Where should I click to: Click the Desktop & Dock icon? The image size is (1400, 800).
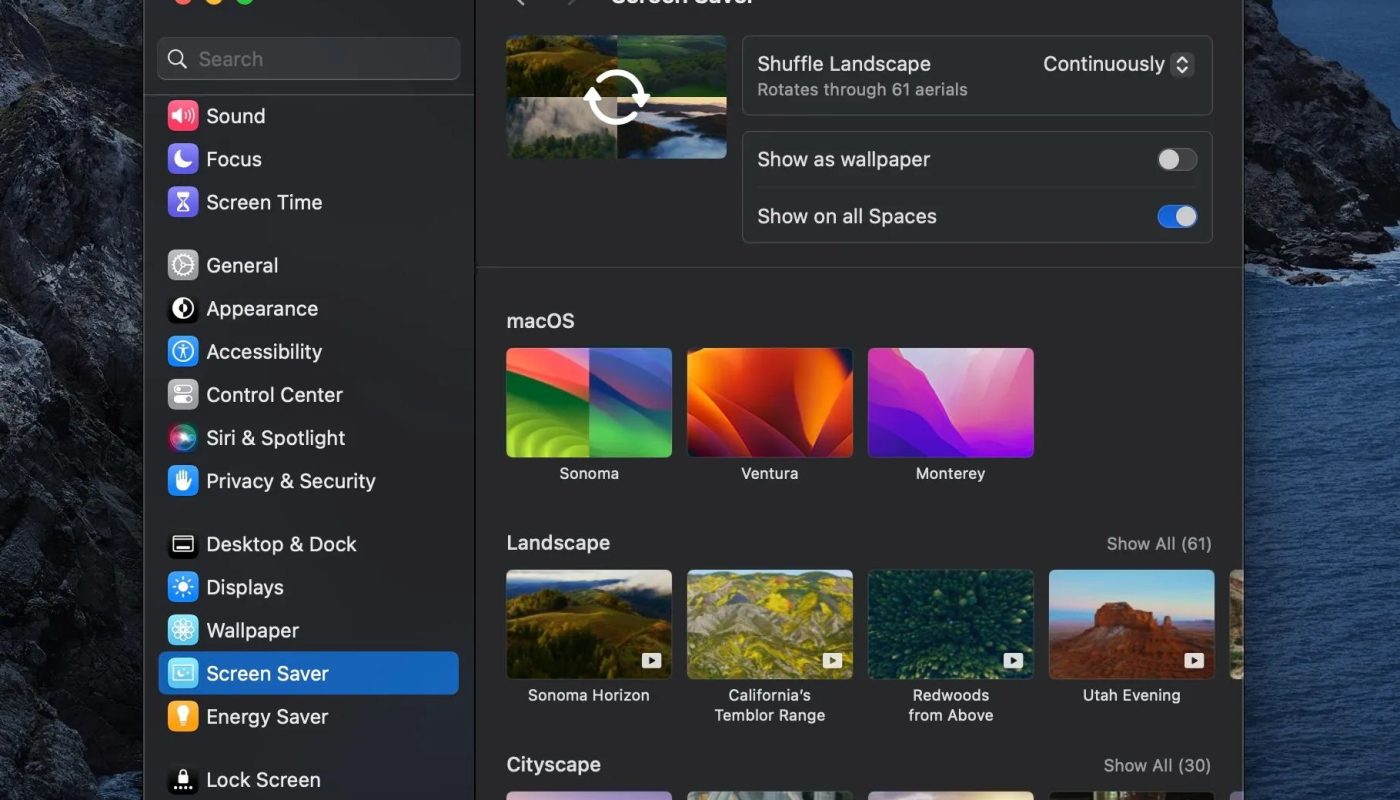tap(183, 544)
